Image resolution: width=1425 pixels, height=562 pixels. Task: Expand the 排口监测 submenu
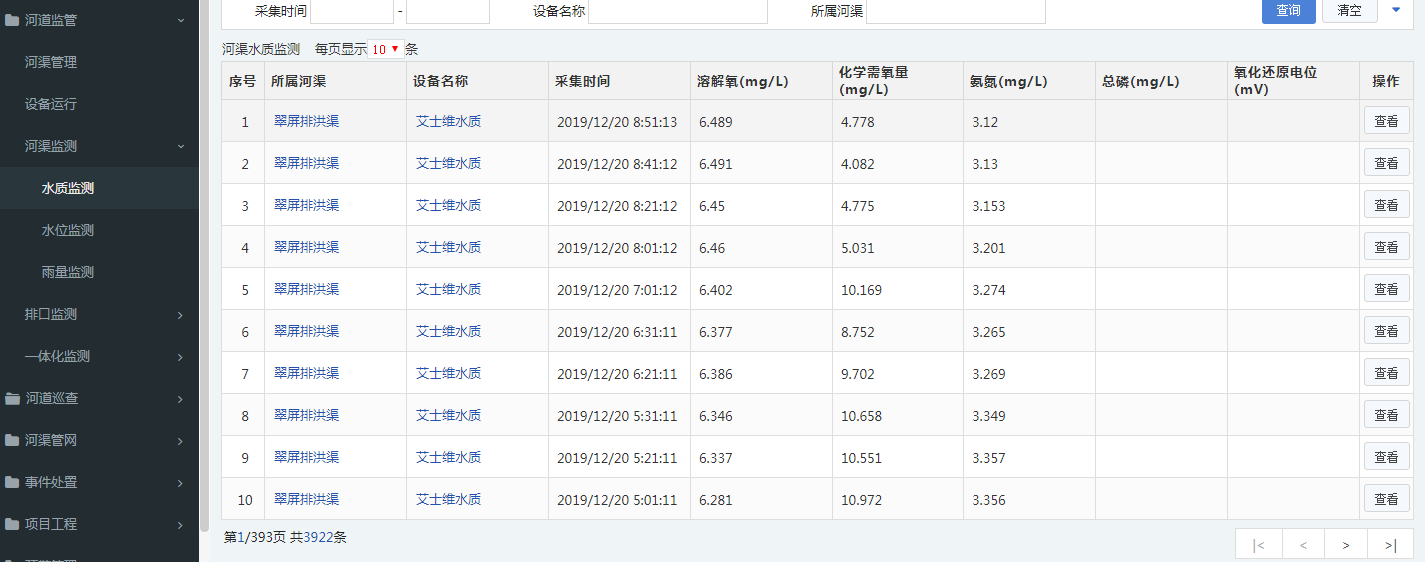pos(180,315)
